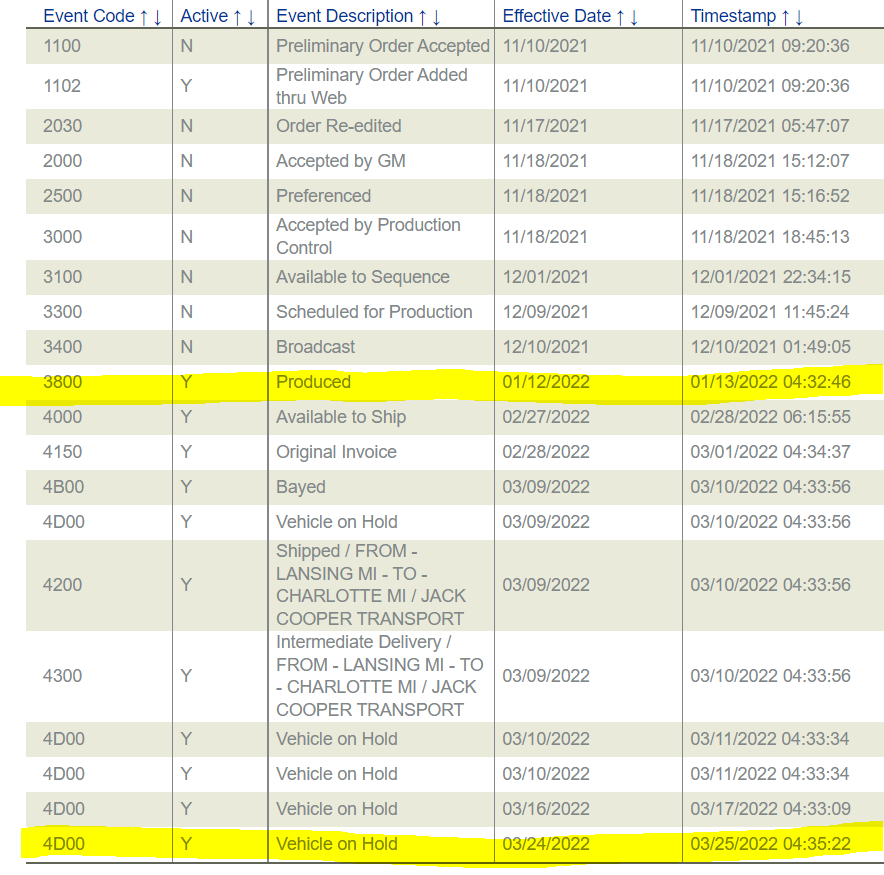This screenshot has width=884, height=875.
Task: Click the Shipped from Lansing MI description
Action: pos(371,585)
